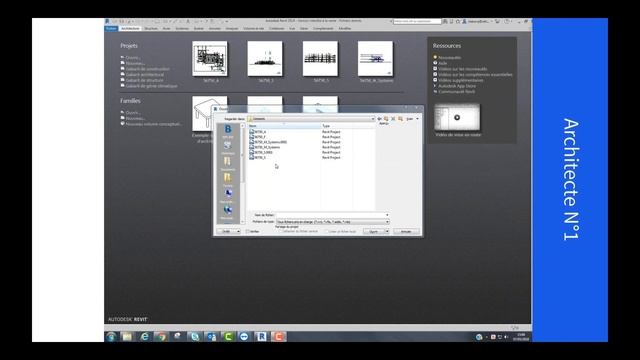The image size is (640, 360).
Task: Play the Vidéo de mise en route thumbnail
Action: coord(457,117)
